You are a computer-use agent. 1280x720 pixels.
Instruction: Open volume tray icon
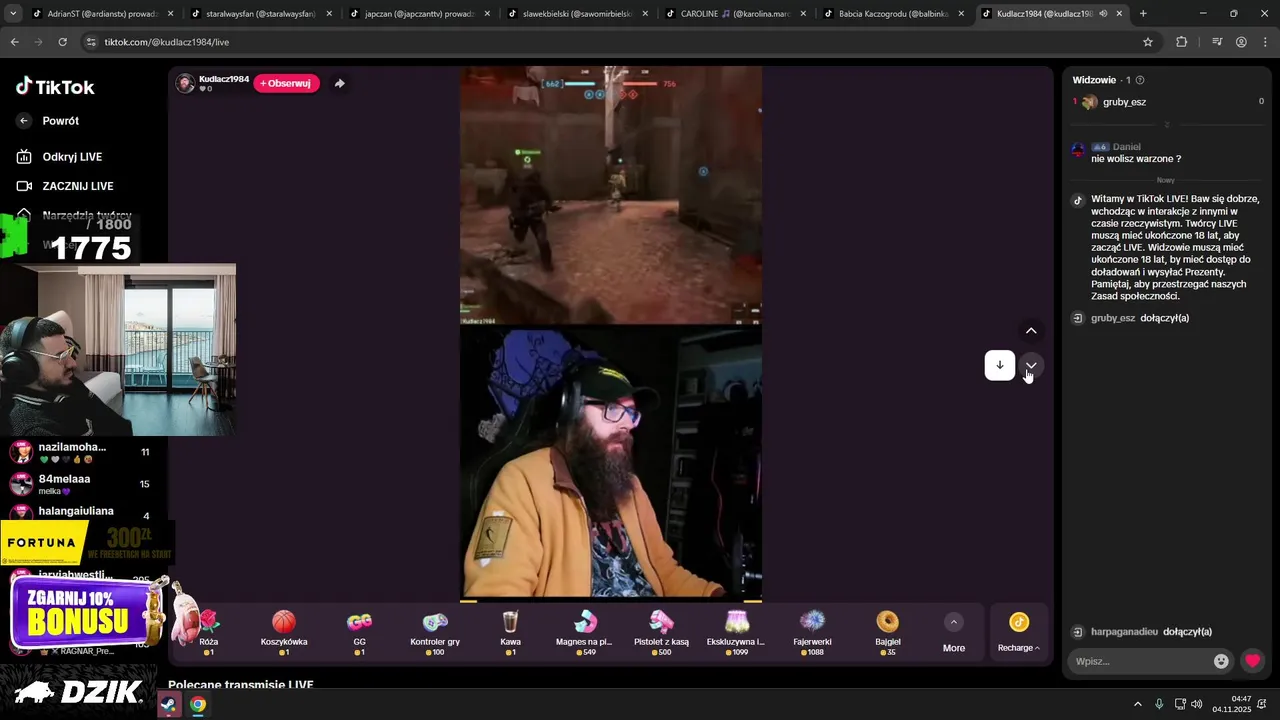click(x=1197, y=704)
